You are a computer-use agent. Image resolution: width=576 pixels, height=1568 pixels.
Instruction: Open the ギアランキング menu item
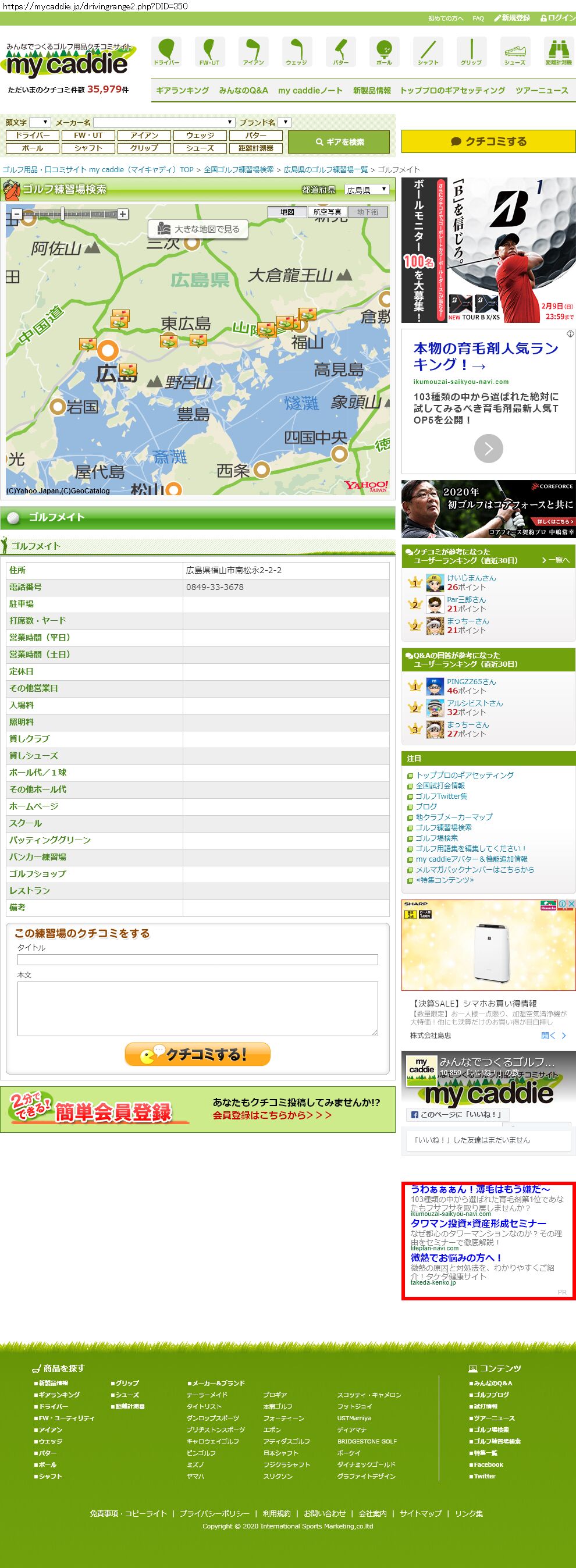(182, 91)
